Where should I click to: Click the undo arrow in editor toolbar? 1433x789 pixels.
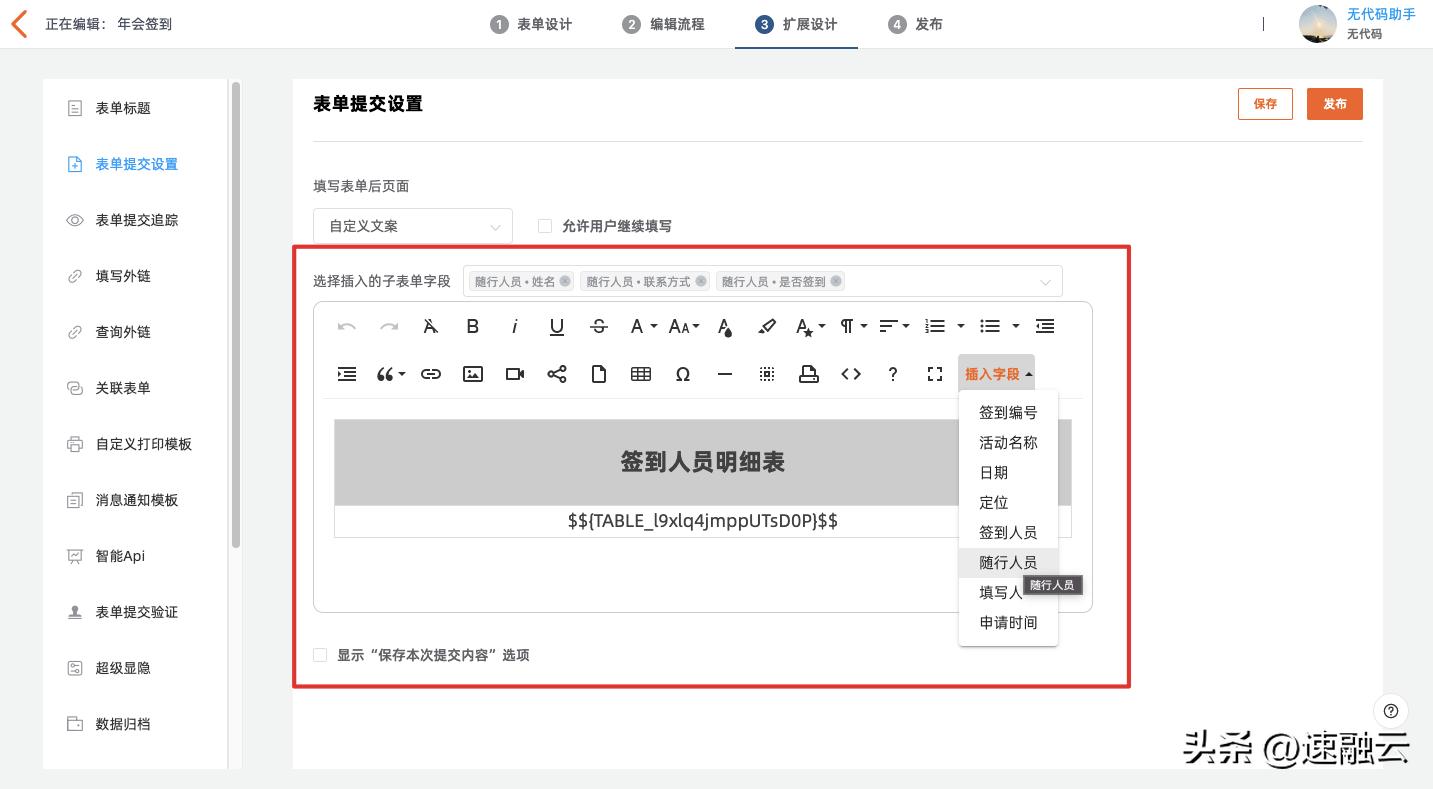(x=347, y=326)
